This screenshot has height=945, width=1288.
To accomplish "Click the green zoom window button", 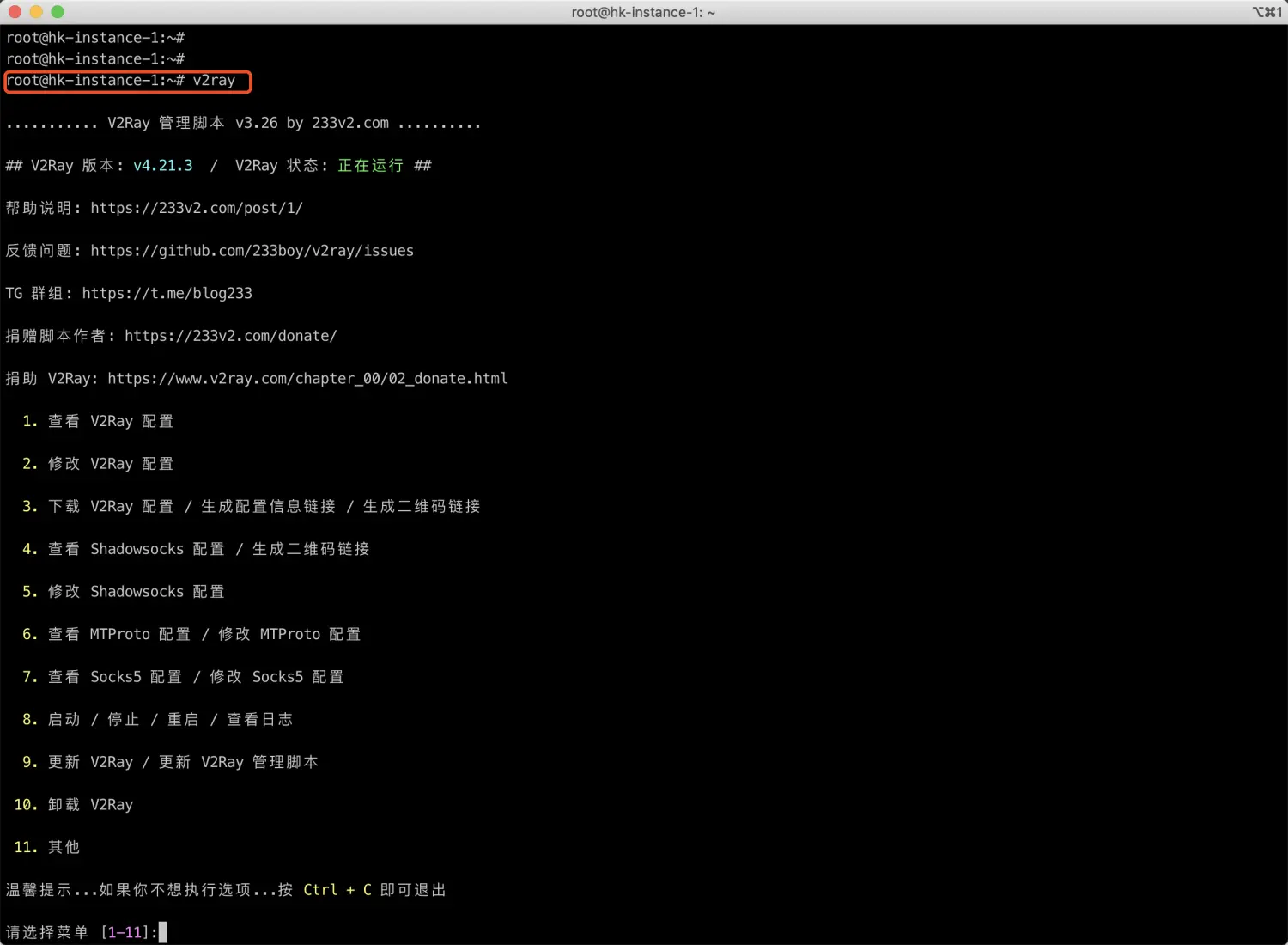I will click(x=58, y=12).
